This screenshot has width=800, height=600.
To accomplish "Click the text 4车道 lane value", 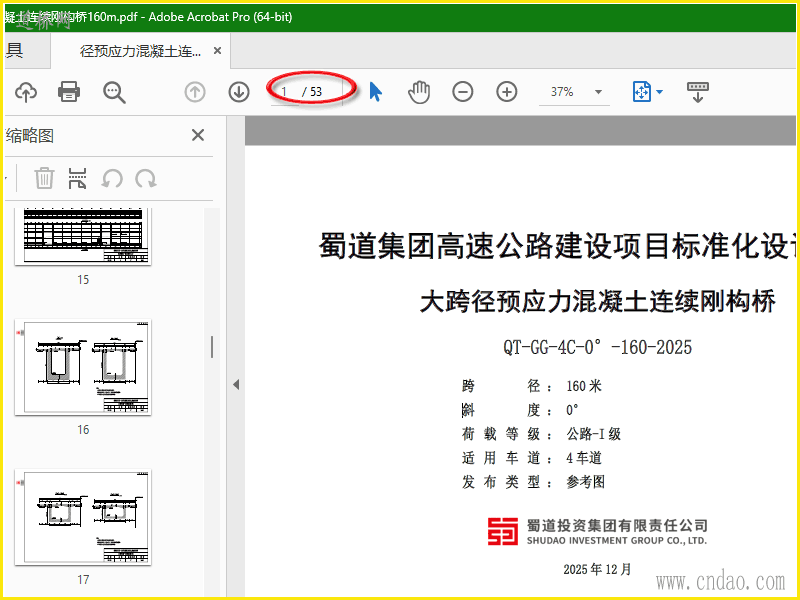I will pos(584,458).
